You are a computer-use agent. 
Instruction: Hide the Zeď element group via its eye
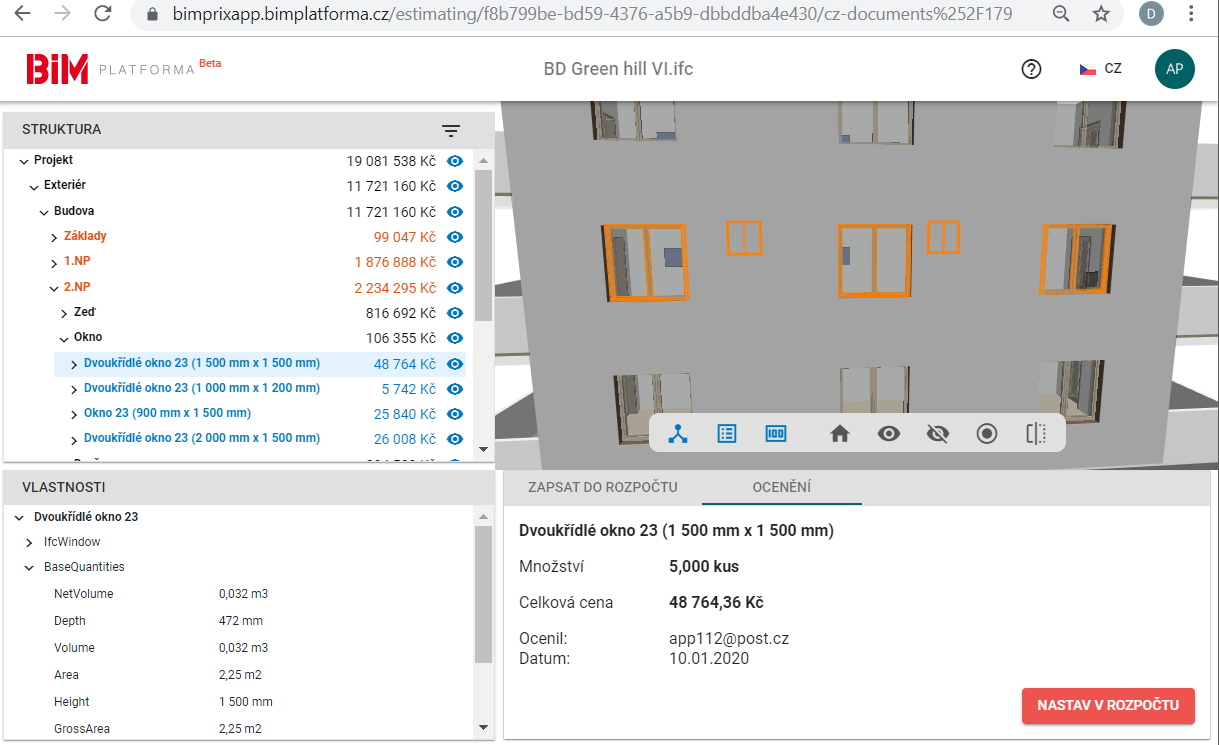(x=455, y=313)
